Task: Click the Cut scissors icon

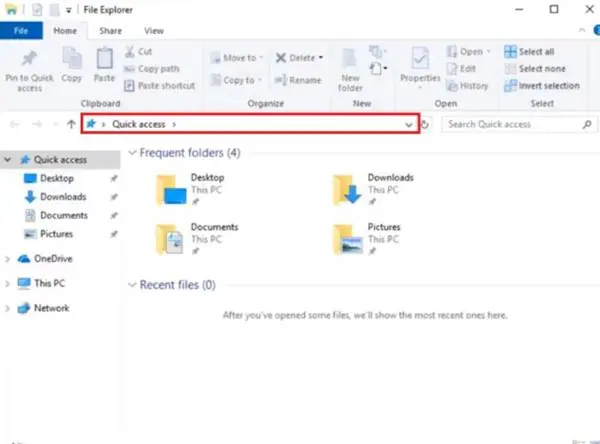Action: click(130, 51)
